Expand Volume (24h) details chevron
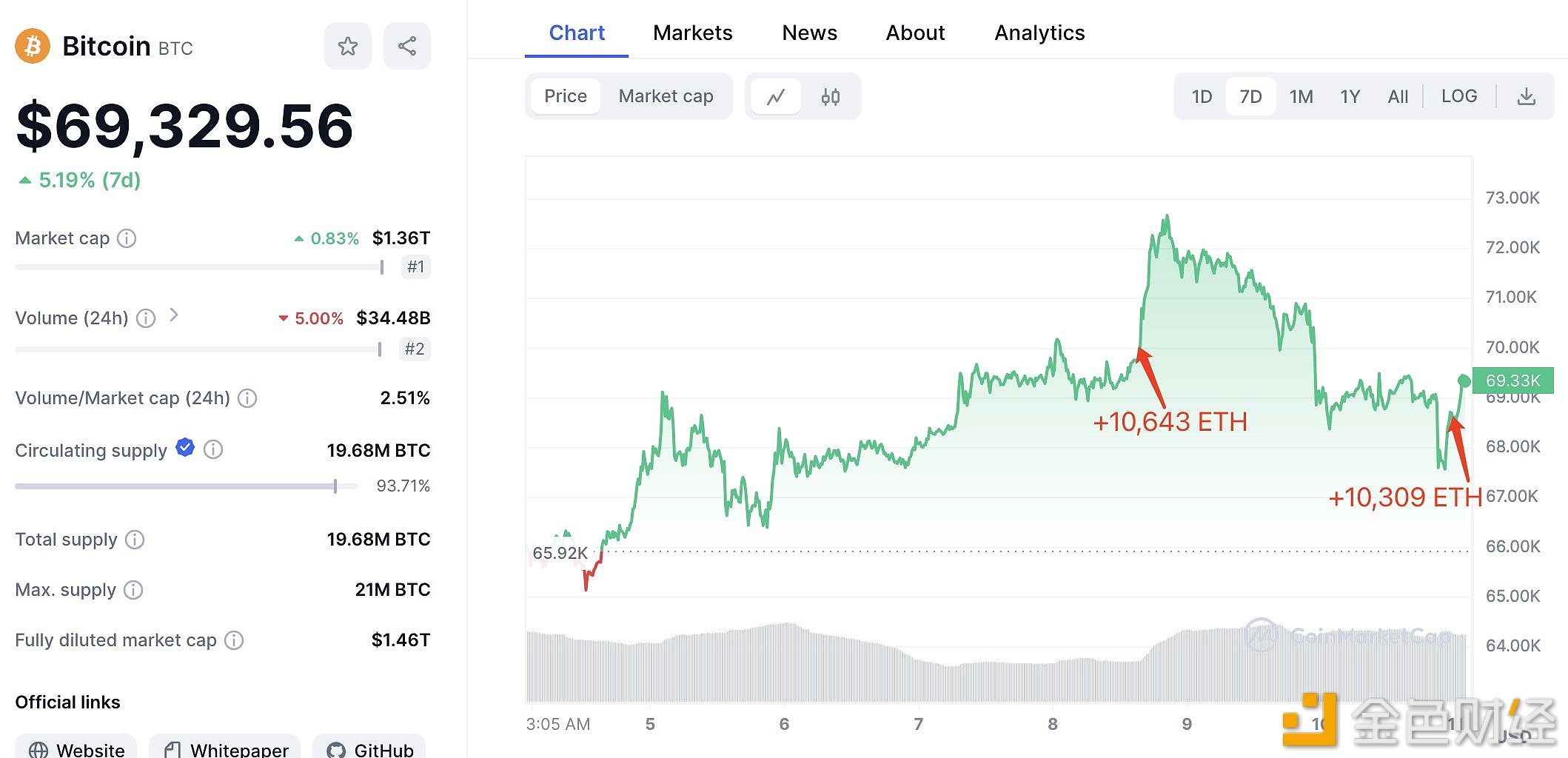 (x=174, y=315)
